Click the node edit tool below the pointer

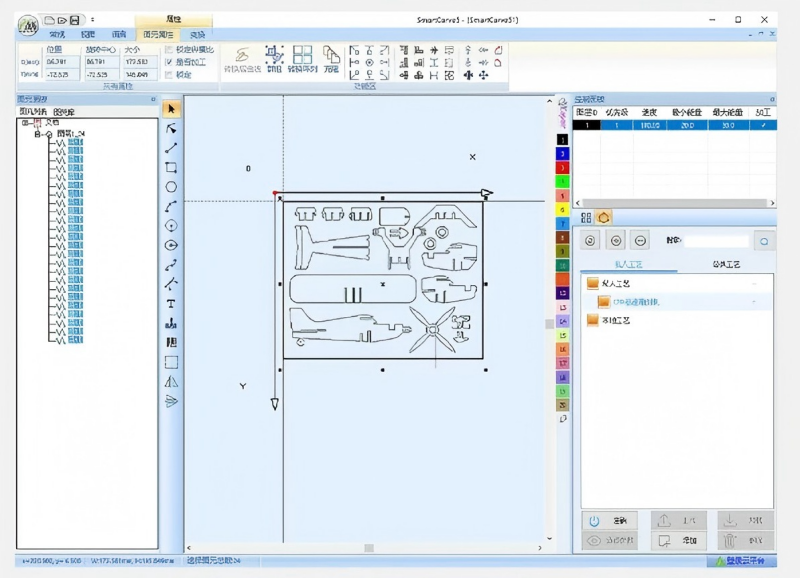coord(171,129)
